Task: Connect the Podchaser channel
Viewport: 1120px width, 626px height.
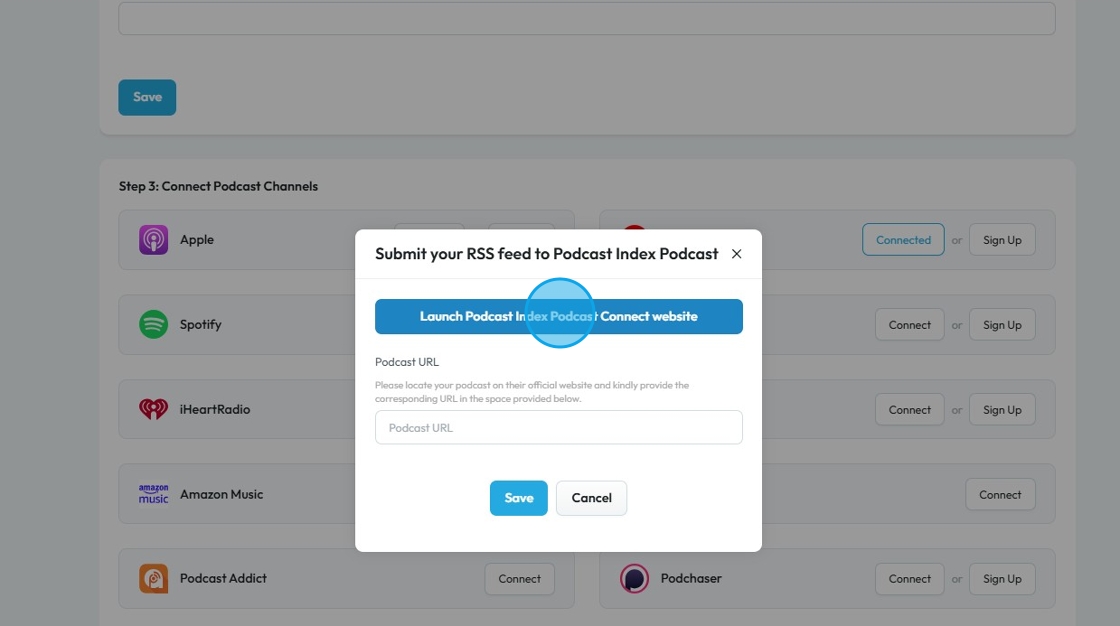Action: pyautogui.click(x=909, y=578)
